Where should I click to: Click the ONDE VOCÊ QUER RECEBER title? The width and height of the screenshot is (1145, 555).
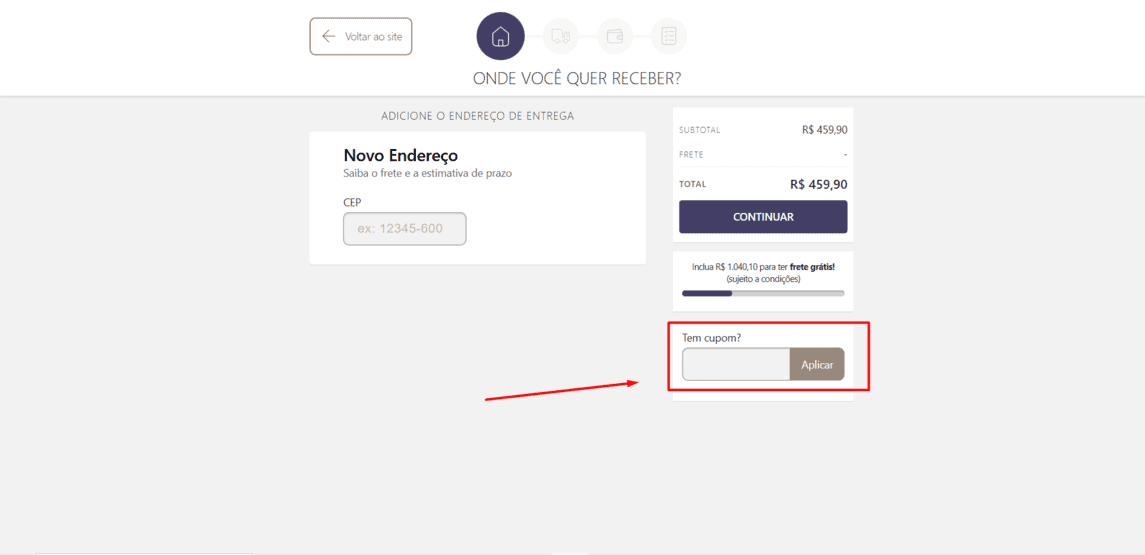pos(577,79)
